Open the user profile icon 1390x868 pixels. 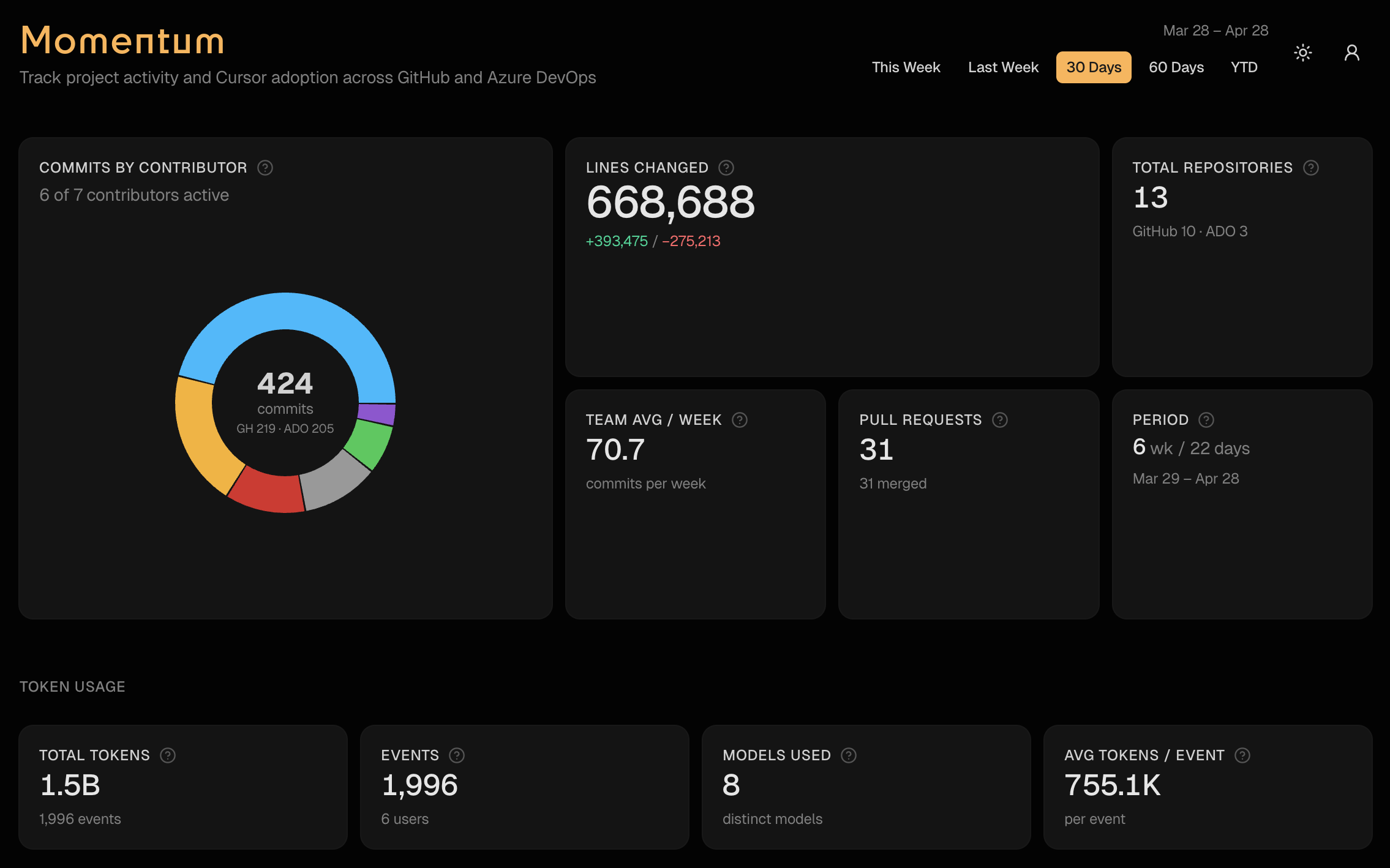[1351, 53]
